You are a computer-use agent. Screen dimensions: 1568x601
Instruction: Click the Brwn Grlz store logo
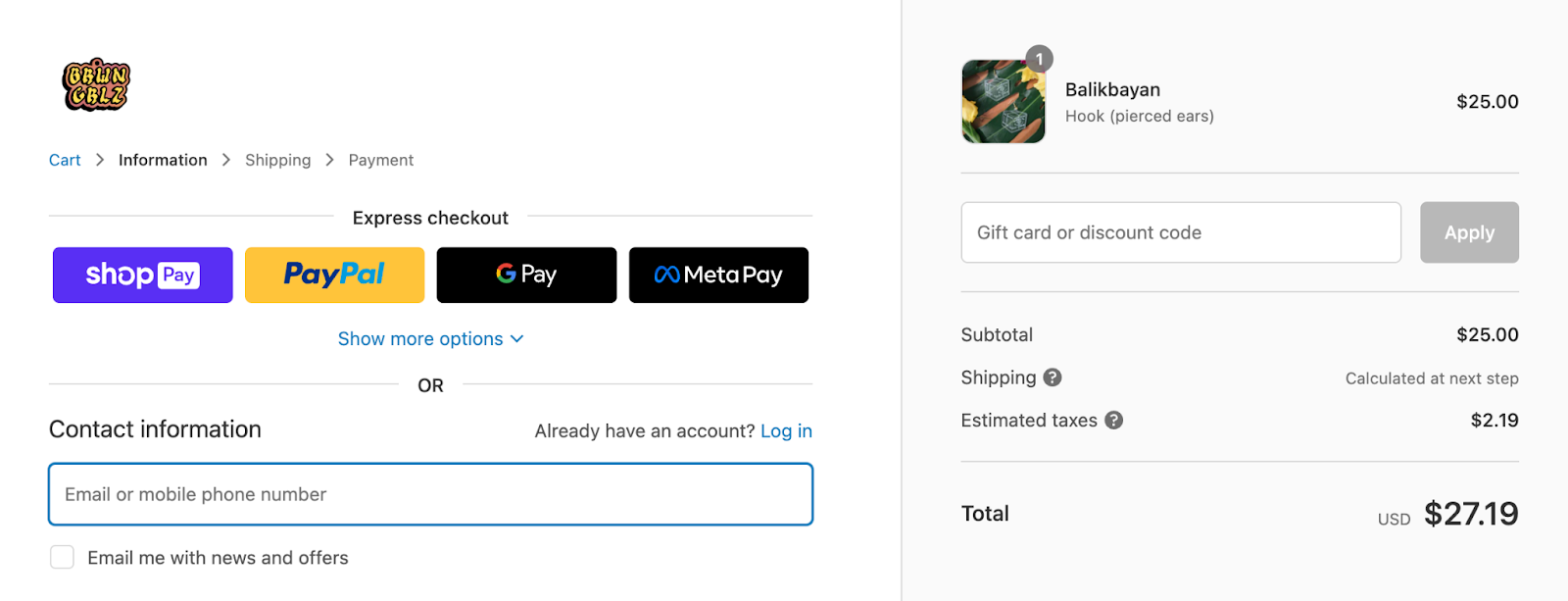96,84
